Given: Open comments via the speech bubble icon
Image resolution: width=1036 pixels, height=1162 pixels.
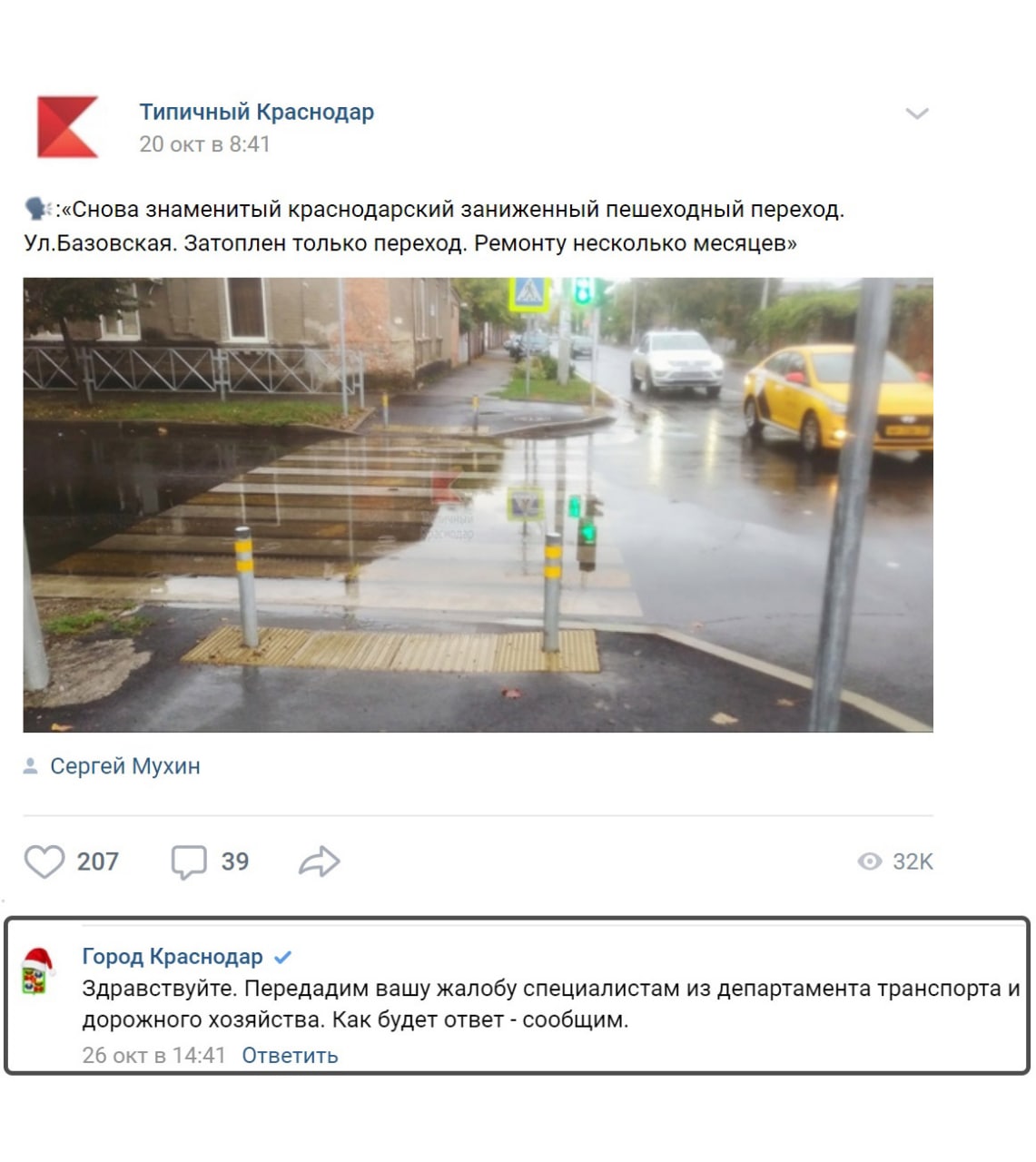Looking at the screenshot, I should pyautogui.click(x=189, y=862).
